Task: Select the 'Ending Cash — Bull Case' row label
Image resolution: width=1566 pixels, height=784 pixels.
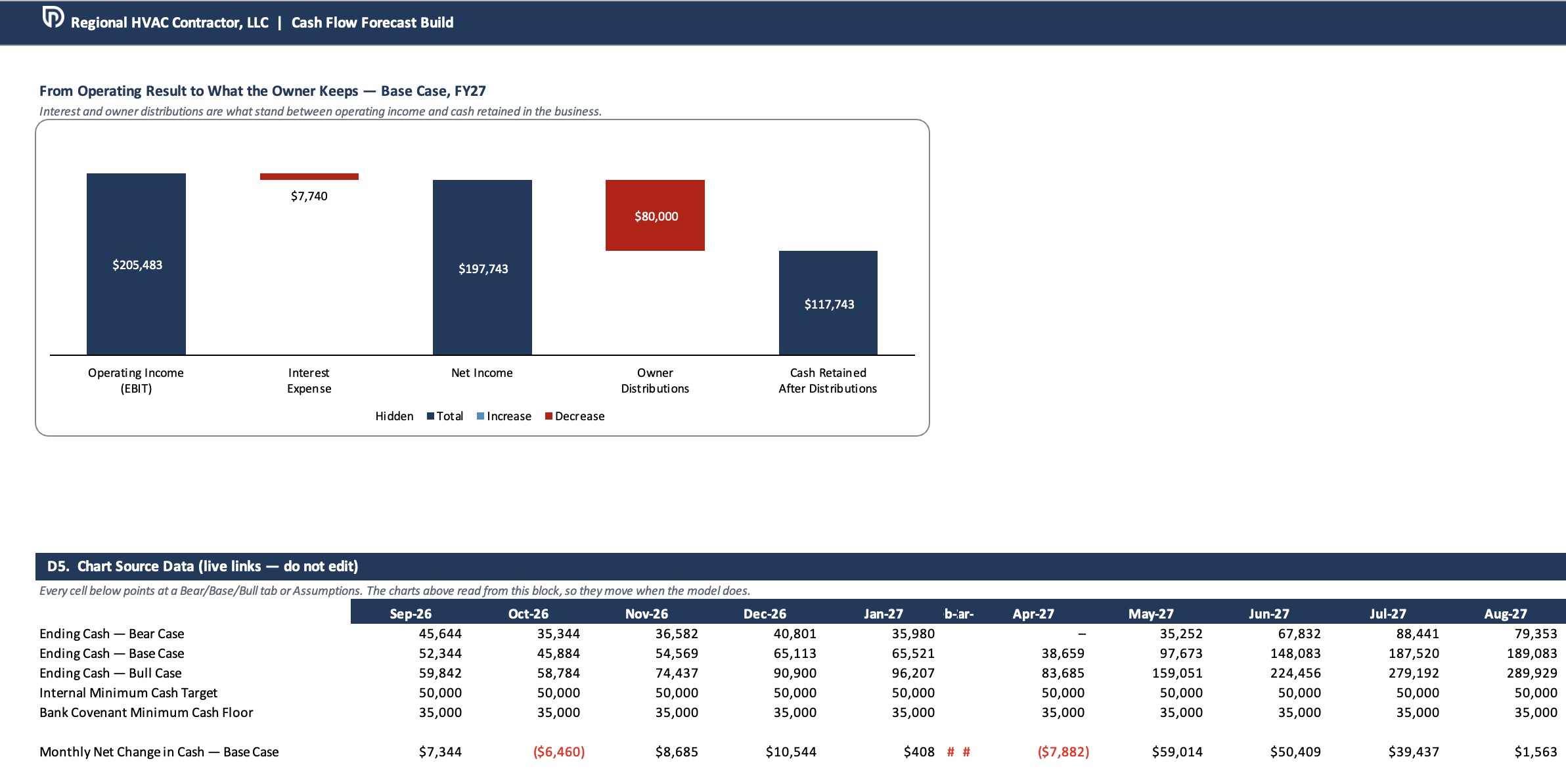Action: [x=110, y=673]
